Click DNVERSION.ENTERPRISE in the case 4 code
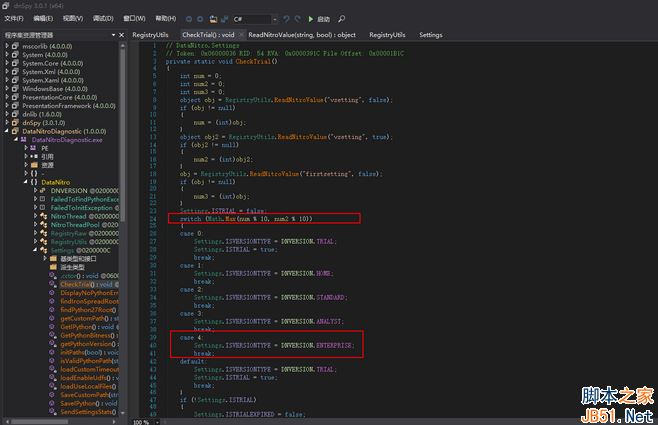This screenshot has height=425, width=658. pyautogui.click(x=316, y=345)
